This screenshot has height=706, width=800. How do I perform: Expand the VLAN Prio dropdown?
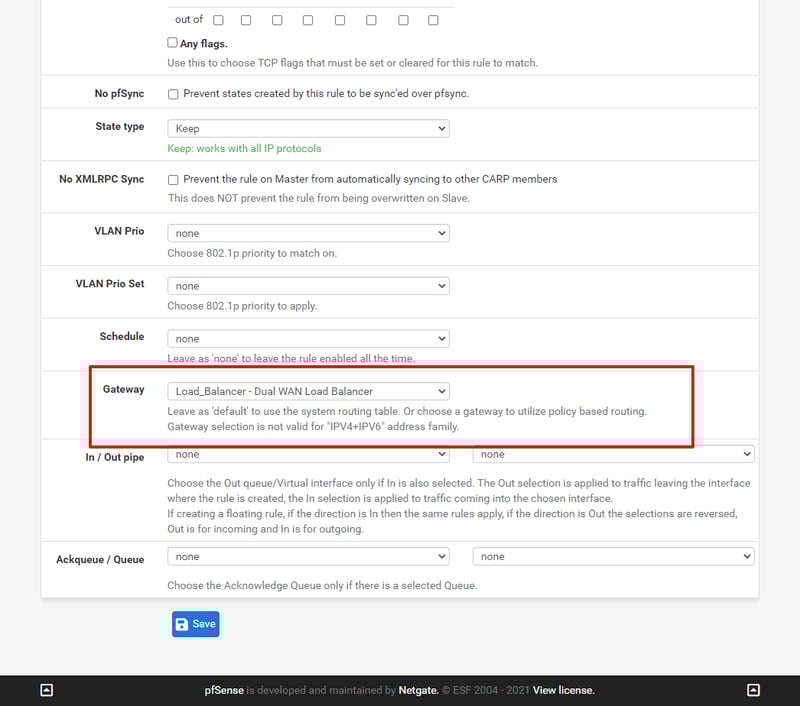click(x=308, y=233)
